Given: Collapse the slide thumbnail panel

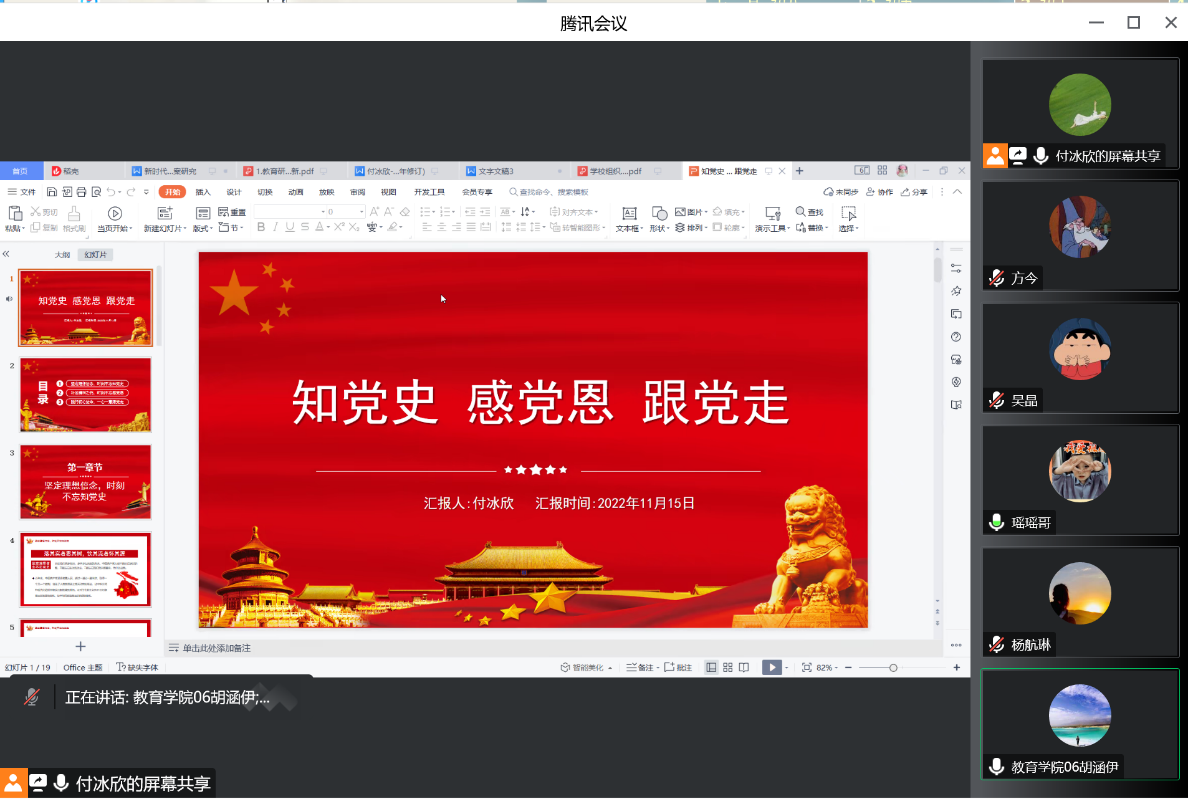Looking at the screenshot, I should (6, 254).
